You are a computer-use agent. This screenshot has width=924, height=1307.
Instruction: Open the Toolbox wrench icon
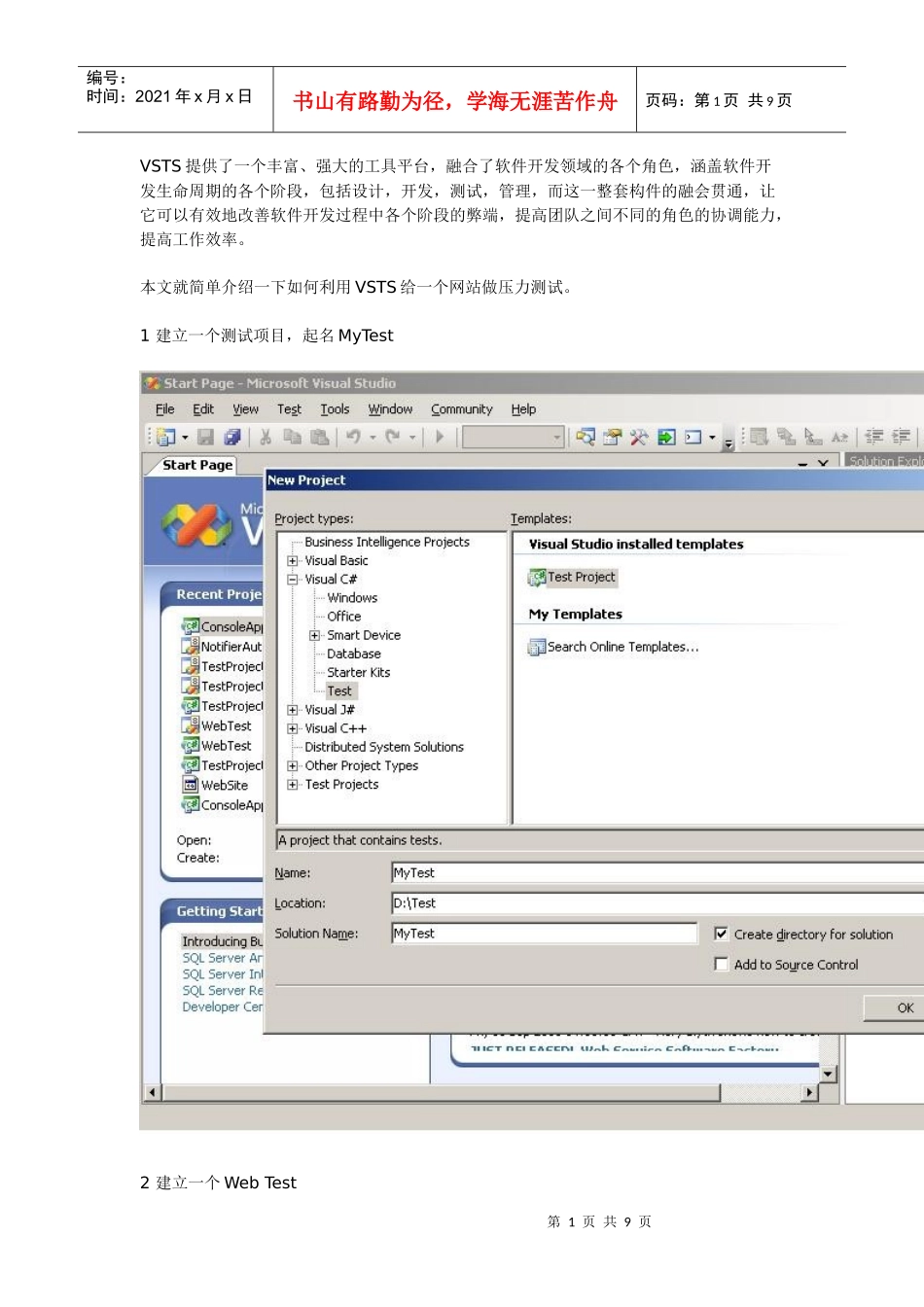tap(639, 438)
